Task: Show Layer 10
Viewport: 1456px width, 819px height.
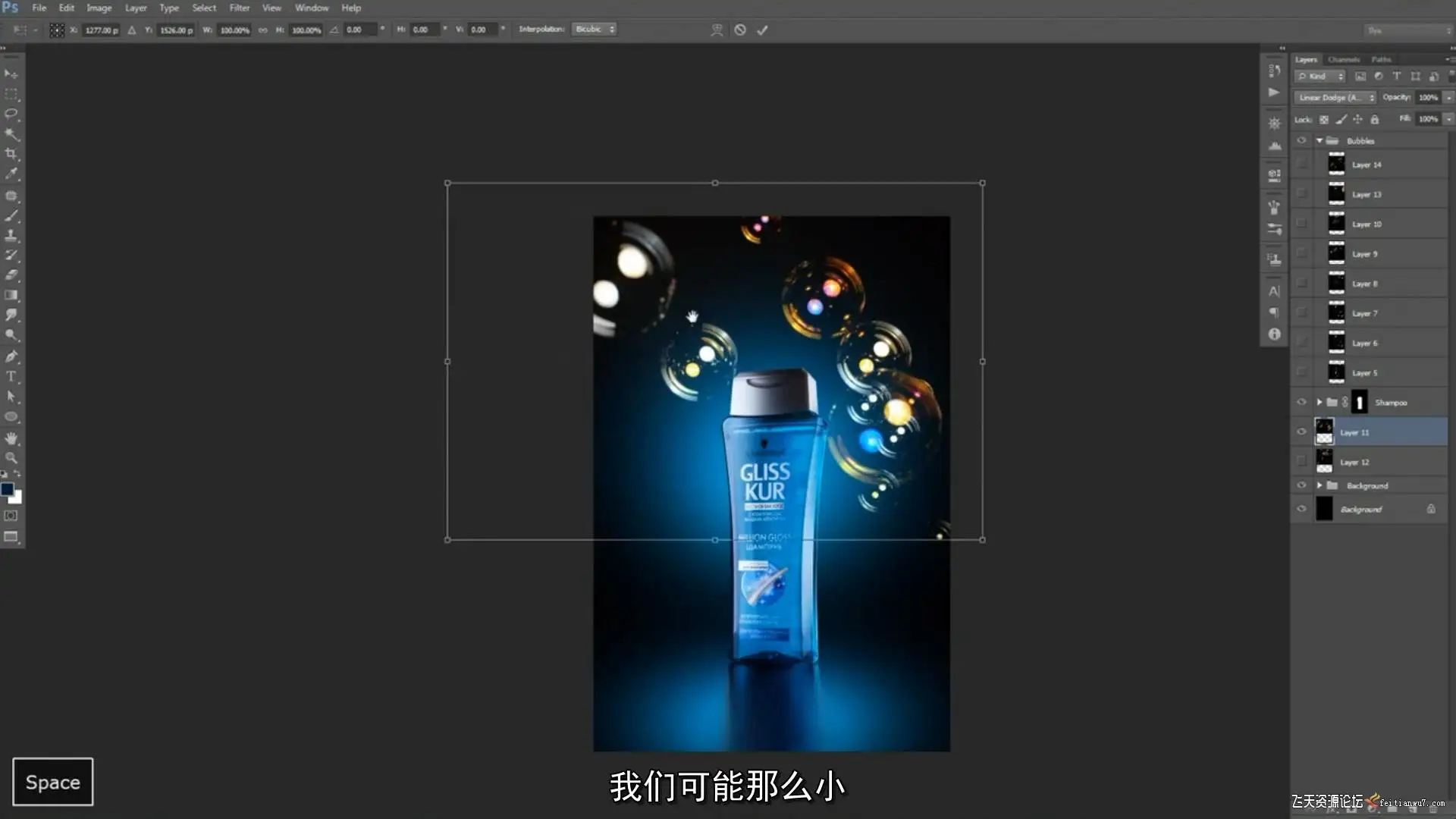Action: point(1301,224)
